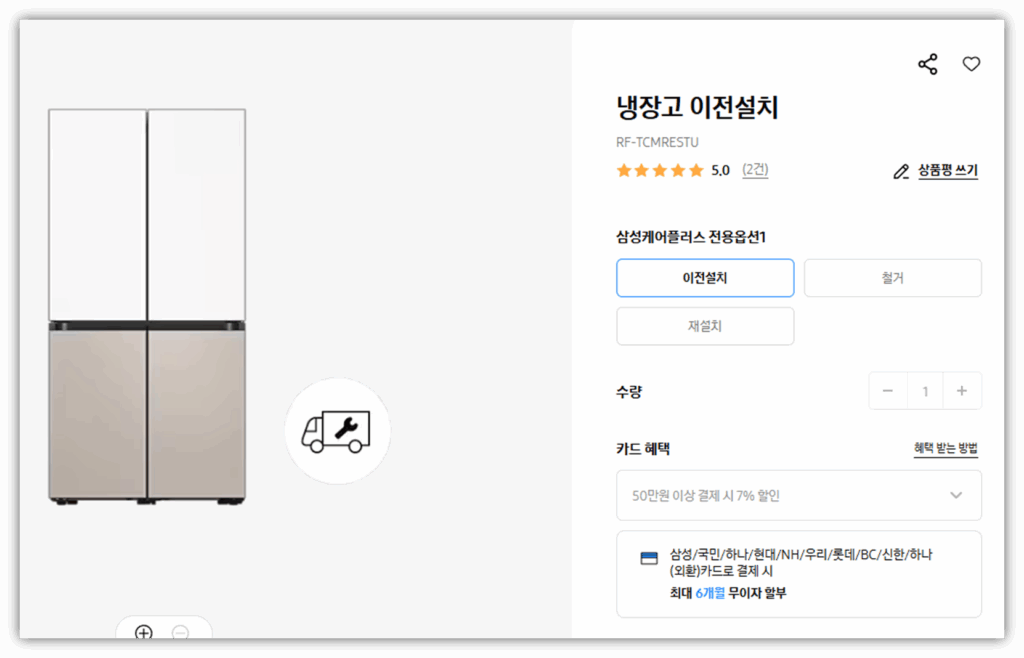Zoom in with the plus magnifier icon
This screenshot has height=658, width=1024.
[144, 632]
